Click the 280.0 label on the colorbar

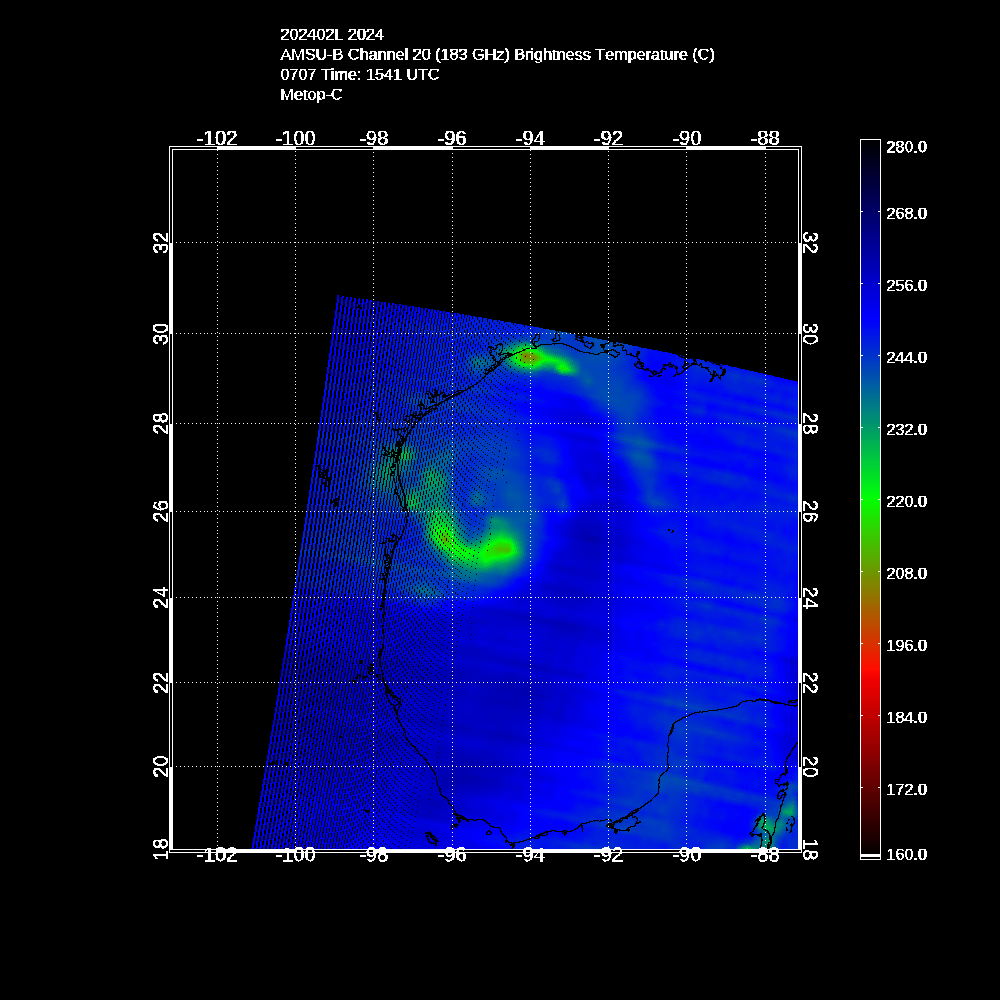click(x=907, y=147)
